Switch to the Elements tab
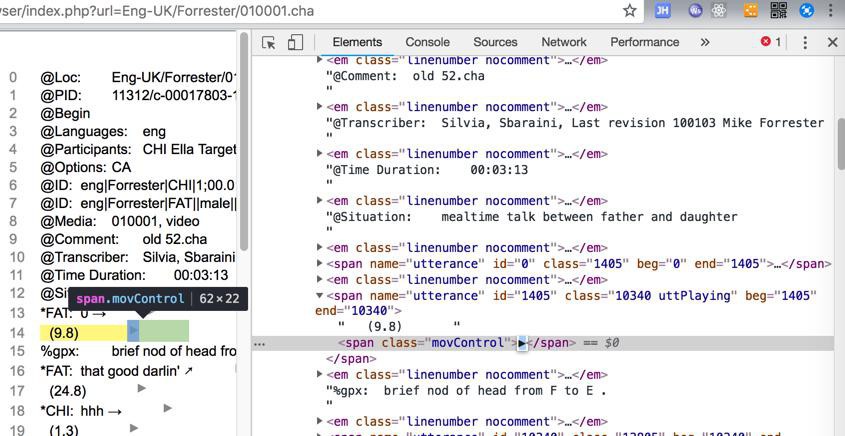845x436 pixels. click(357, 42)
